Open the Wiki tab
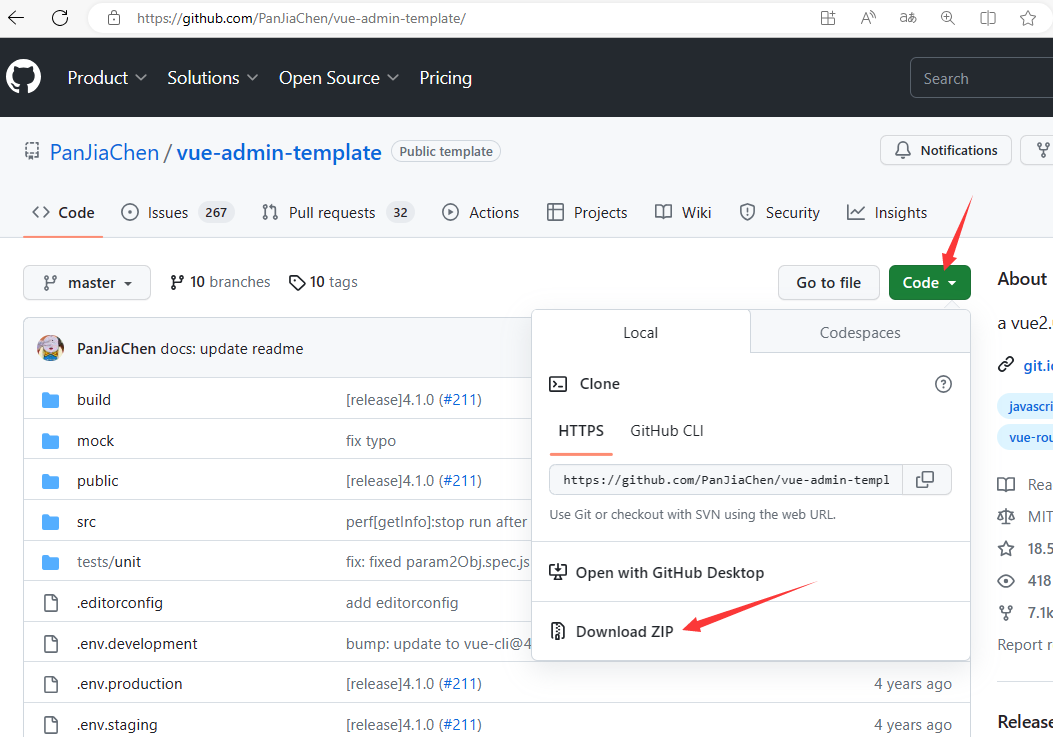The width and height of the screenshot is (1053, 737). 683,212
